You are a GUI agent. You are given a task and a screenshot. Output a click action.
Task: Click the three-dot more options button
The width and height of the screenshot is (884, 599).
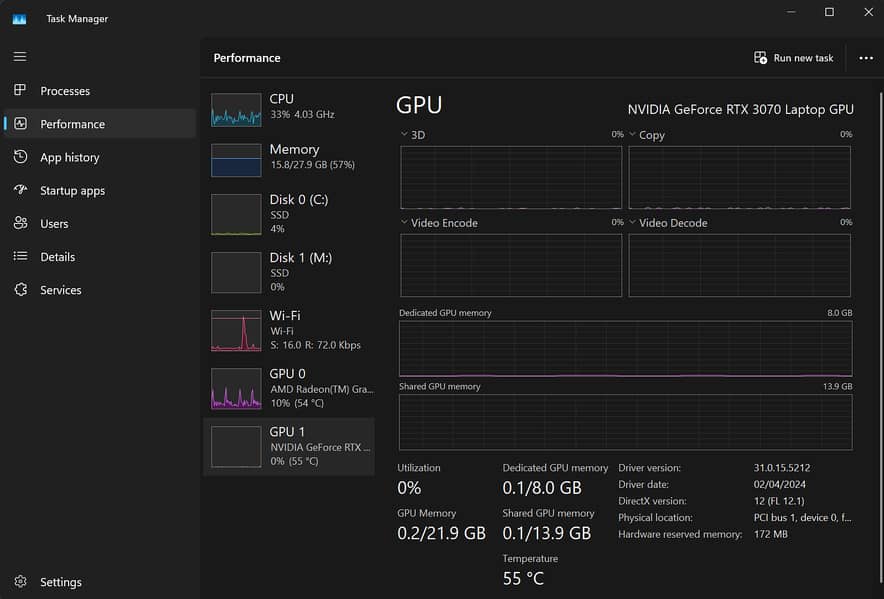coord(866,58)
